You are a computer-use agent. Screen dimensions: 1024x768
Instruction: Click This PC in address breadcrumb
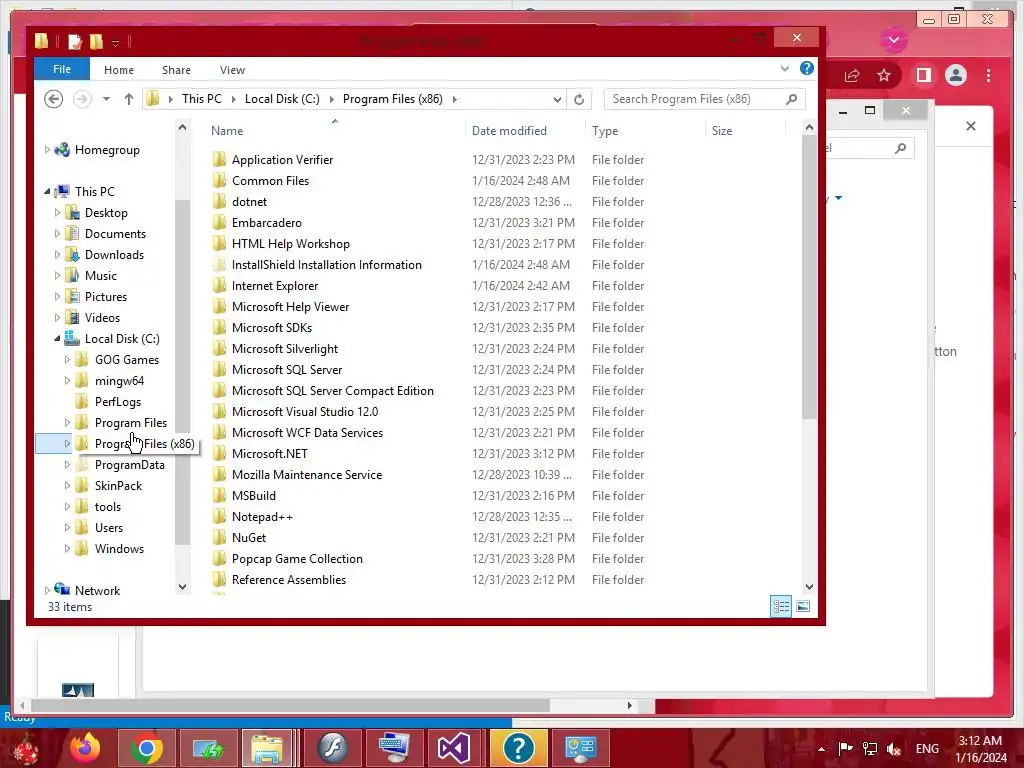point(202,99)
